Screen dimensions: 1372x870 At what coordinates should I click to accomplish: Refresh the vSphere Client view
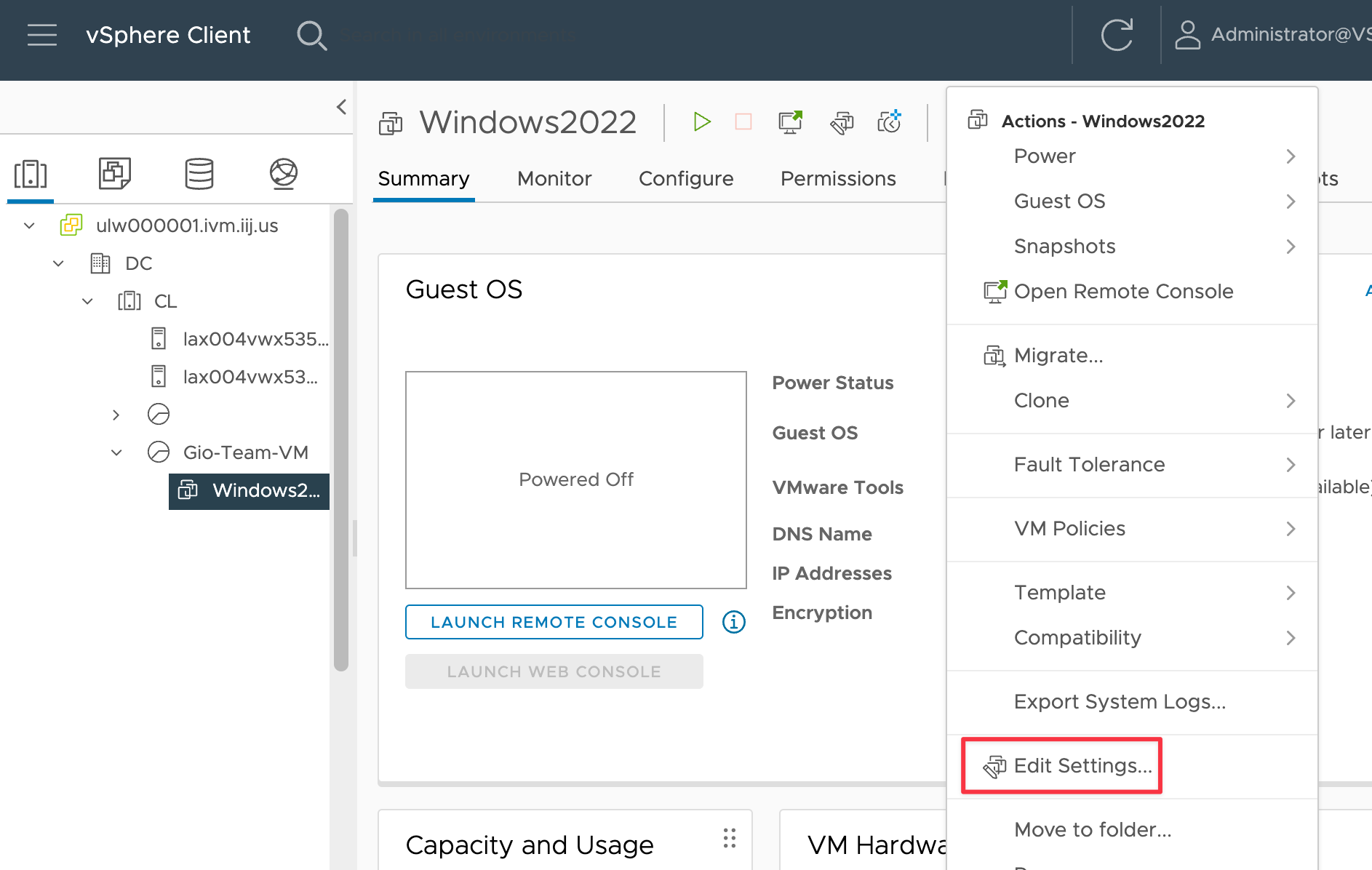1117,35
